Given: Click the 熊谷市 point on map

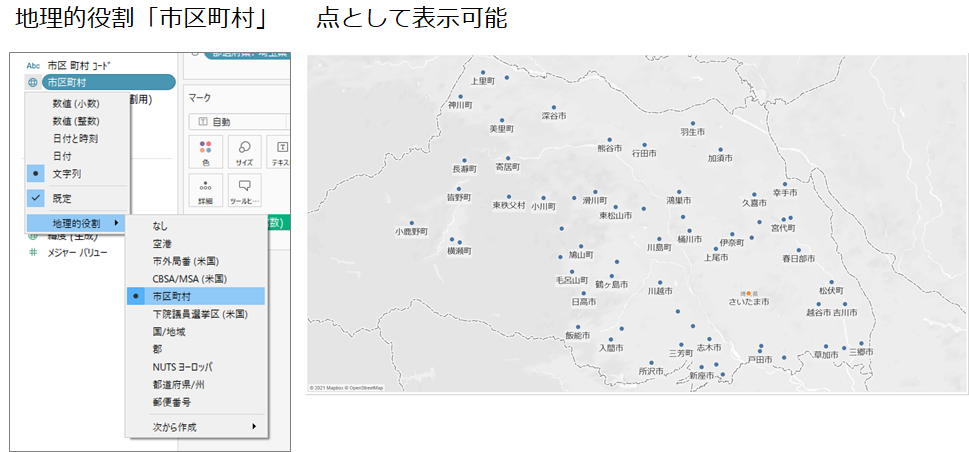Looking at the screenshot, I should tap(609, 140).
